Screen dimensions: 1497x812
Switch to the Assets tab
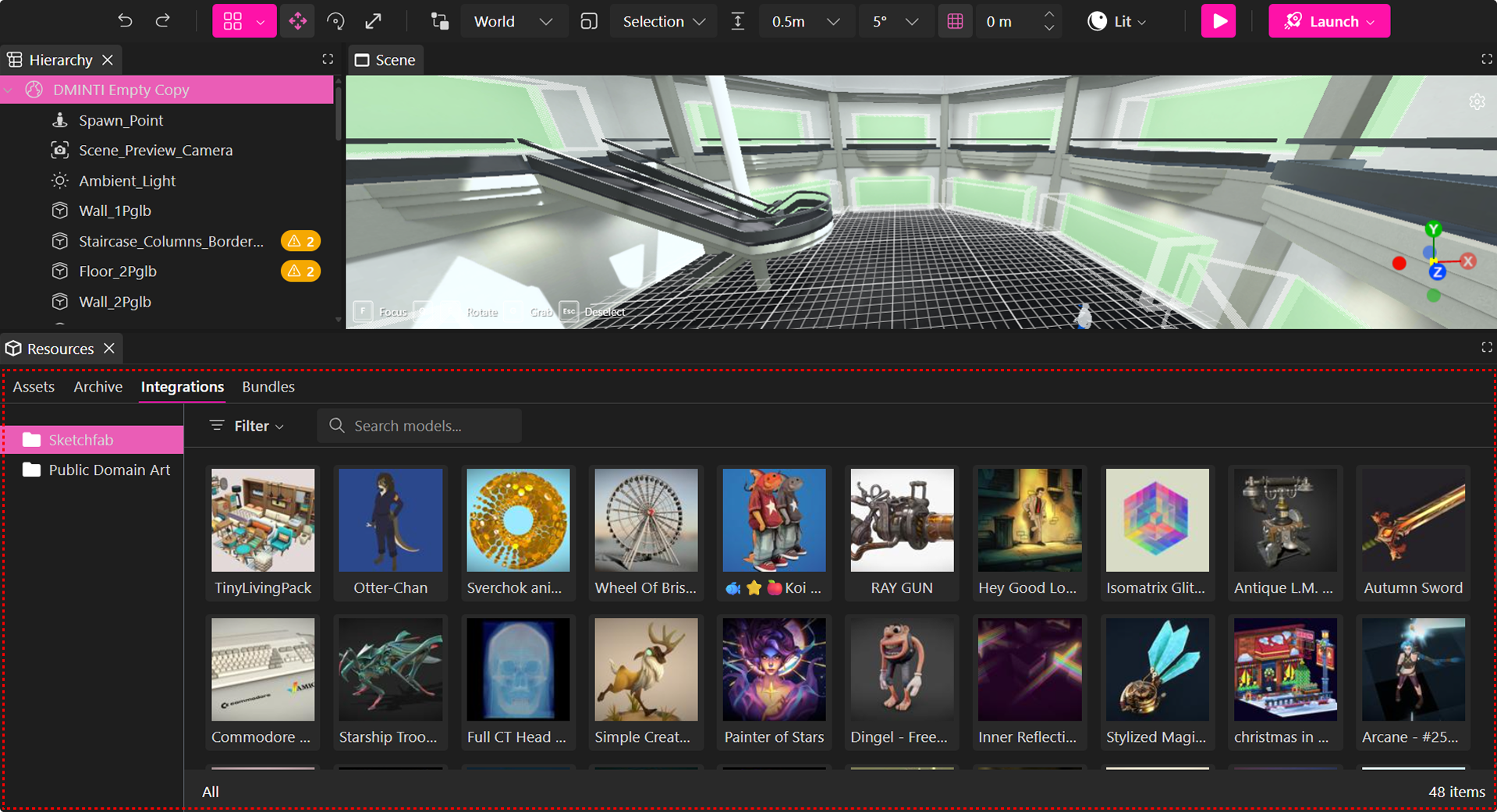point(34,386)
